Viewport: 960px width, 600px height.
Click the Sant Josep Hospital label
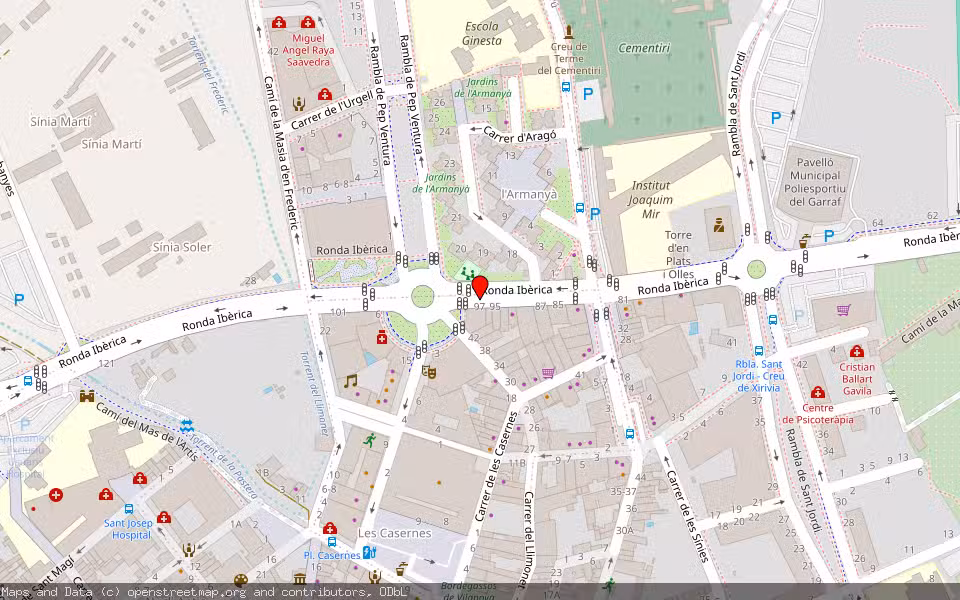click(128, 529)
